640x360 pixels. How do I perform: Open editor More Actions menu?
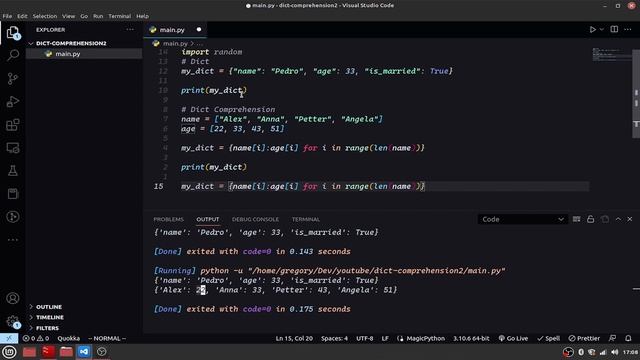(628, 29)
